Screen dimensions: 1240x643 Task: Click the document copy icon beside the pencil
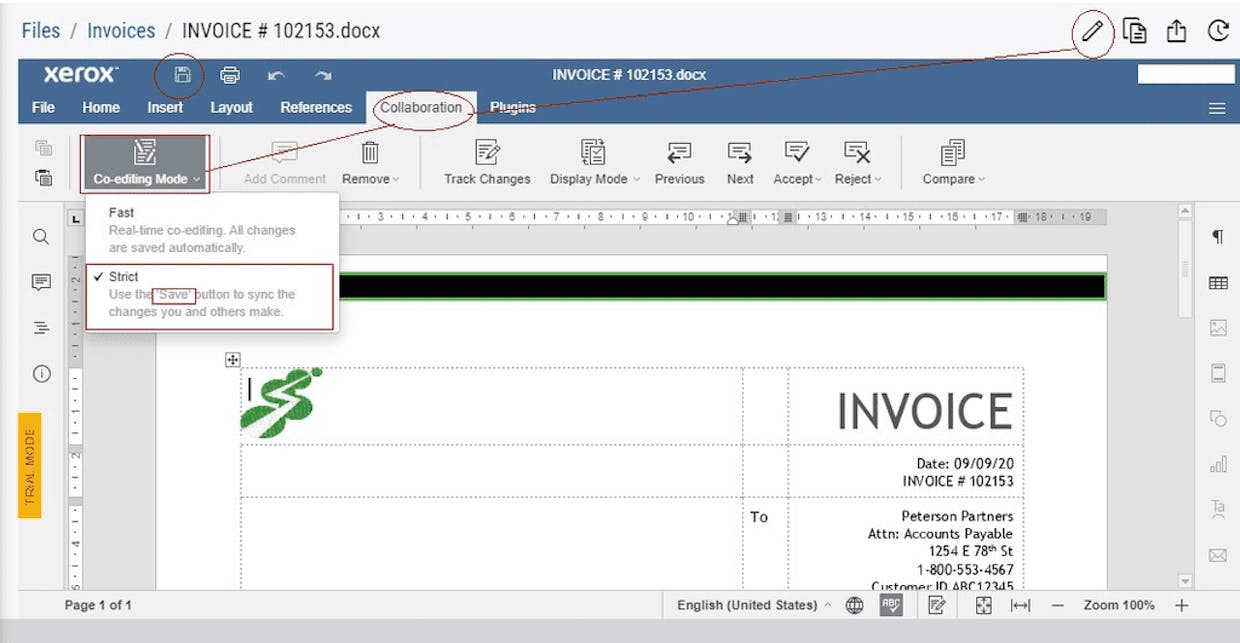tap(1135, 31)
